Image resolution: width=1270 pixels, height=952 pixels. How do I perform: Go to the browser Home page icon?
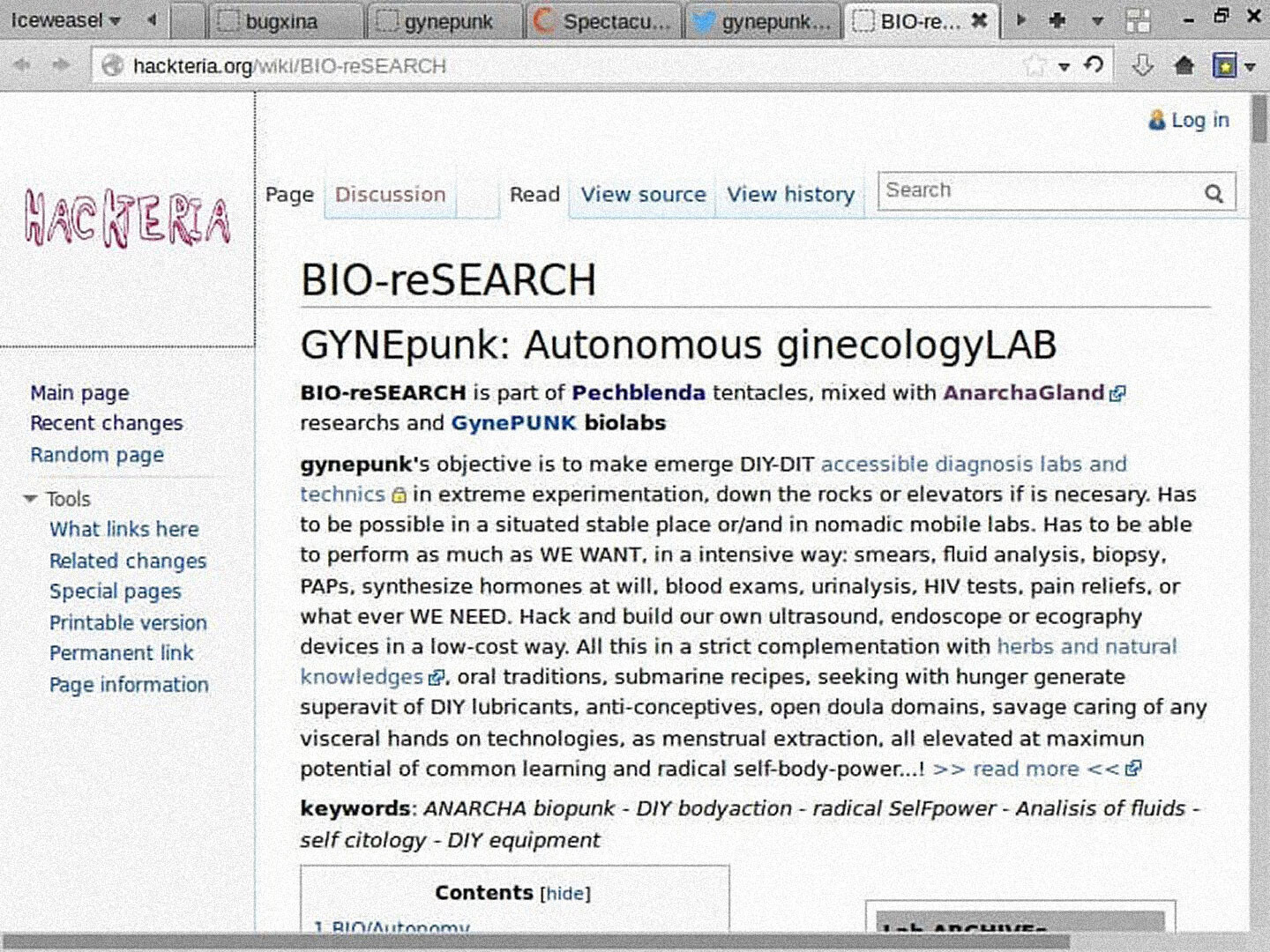1184,65
